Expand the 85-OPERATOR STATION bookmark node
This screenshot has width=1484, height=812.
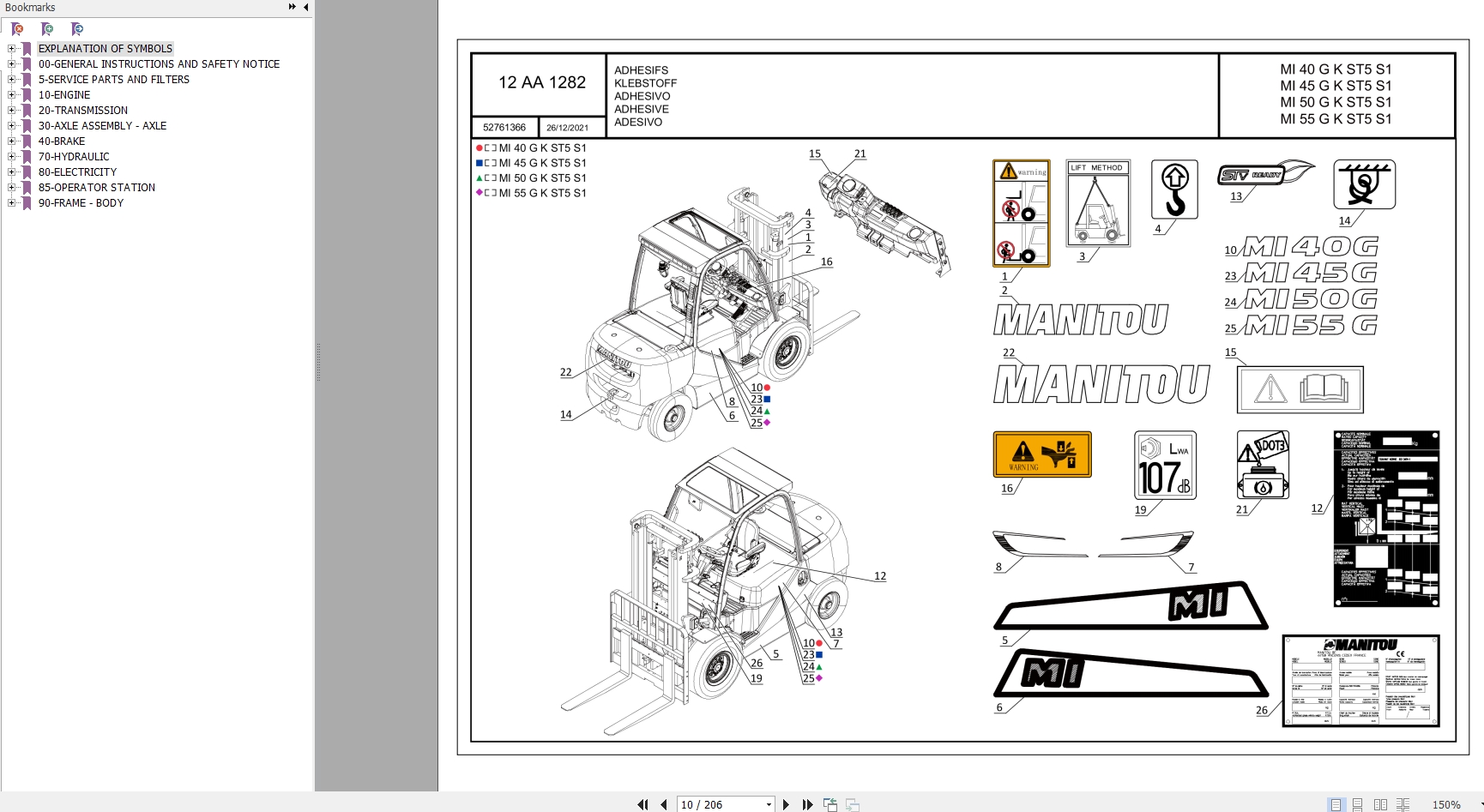point(11,188)
